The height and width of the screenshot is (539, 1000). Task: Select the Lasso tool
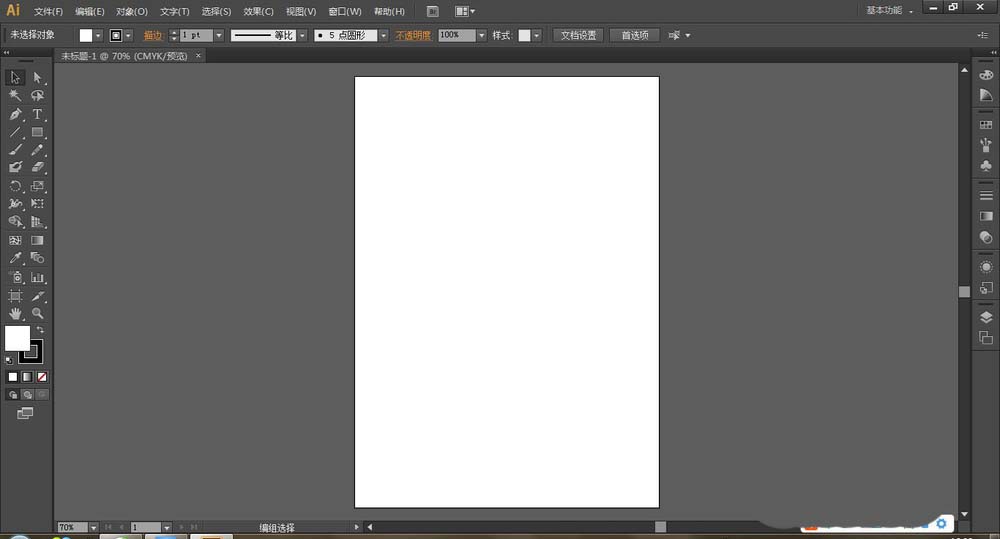38,95
